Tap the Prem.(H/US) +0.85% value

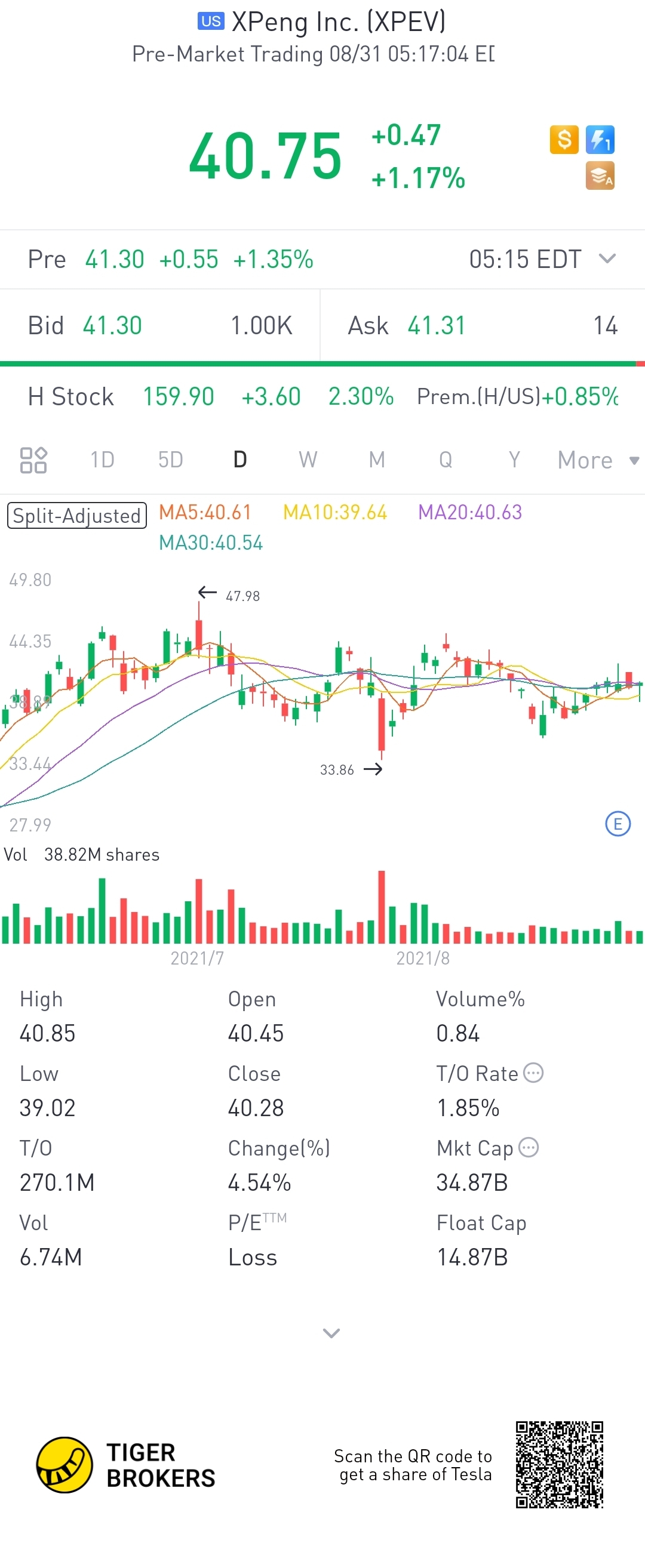pos(518,396)
